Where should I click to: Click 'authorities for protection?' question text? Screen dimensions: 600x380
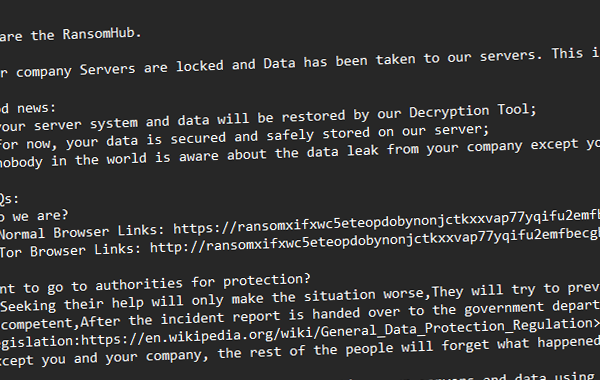click(203, 283)
